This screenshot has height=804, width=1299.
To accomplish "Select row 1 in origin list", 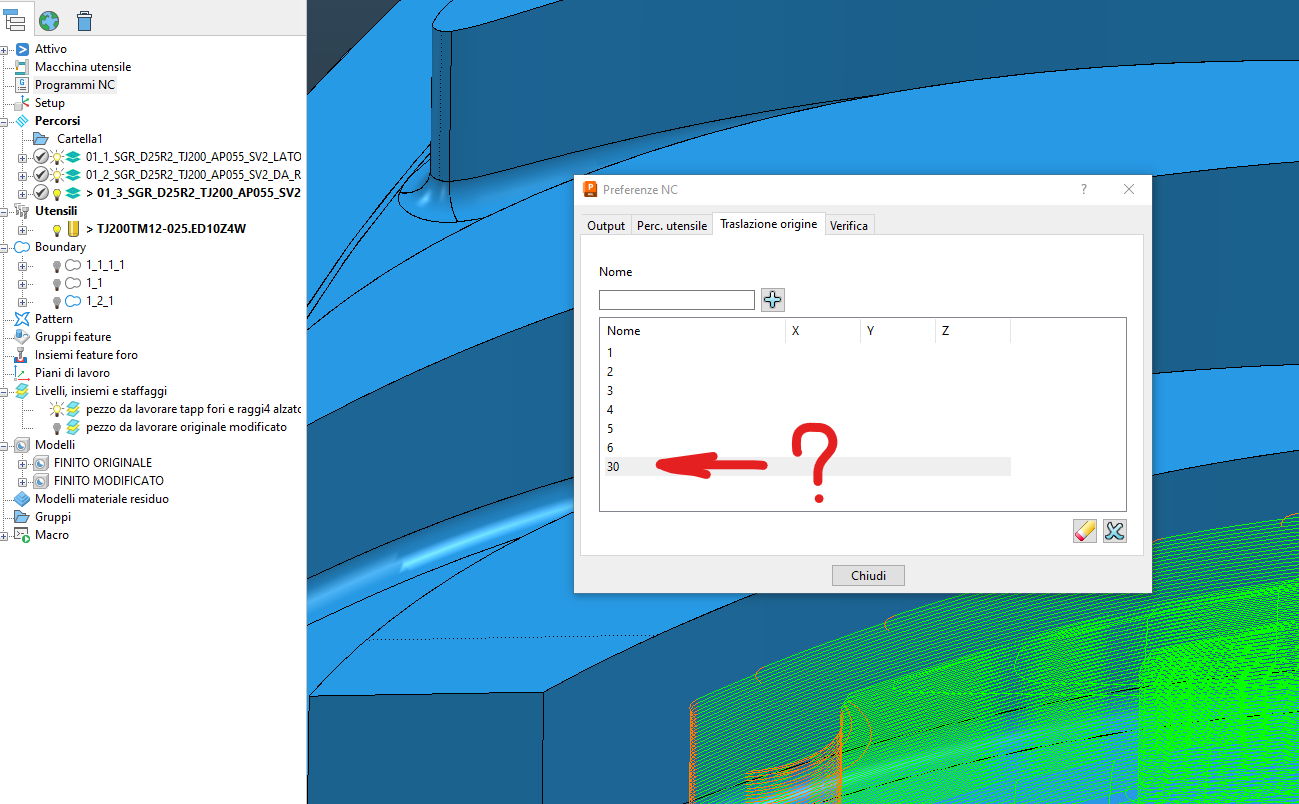I will coord(806,353).
